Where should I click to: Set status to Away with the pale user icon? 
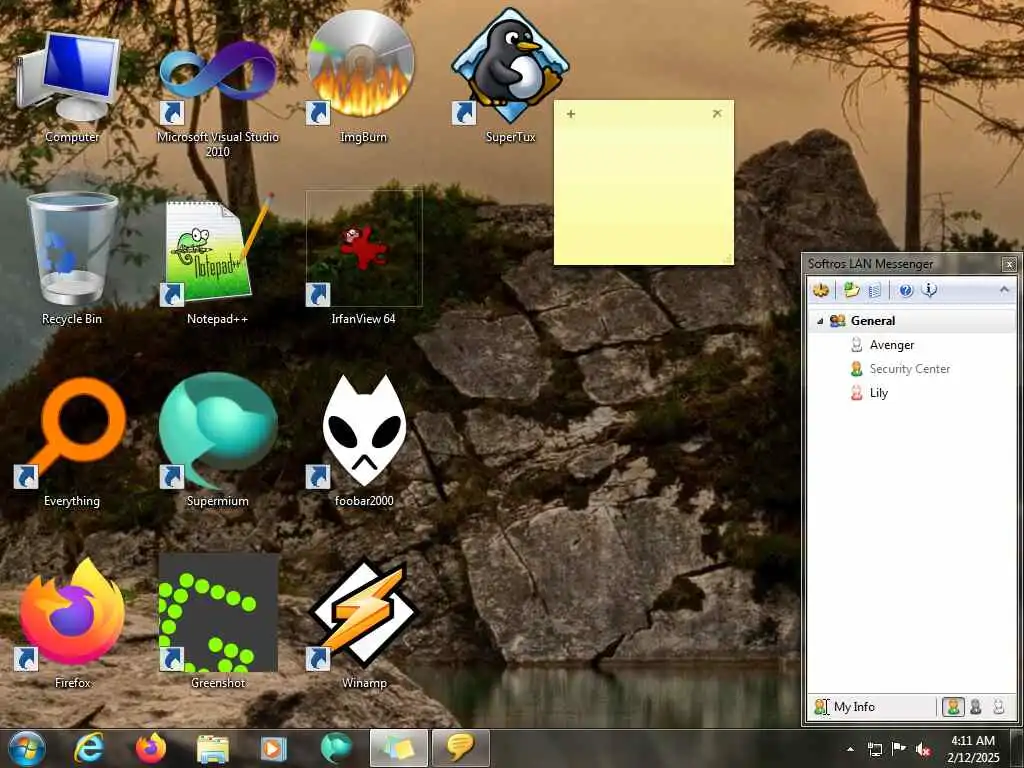tap(999, 707)
